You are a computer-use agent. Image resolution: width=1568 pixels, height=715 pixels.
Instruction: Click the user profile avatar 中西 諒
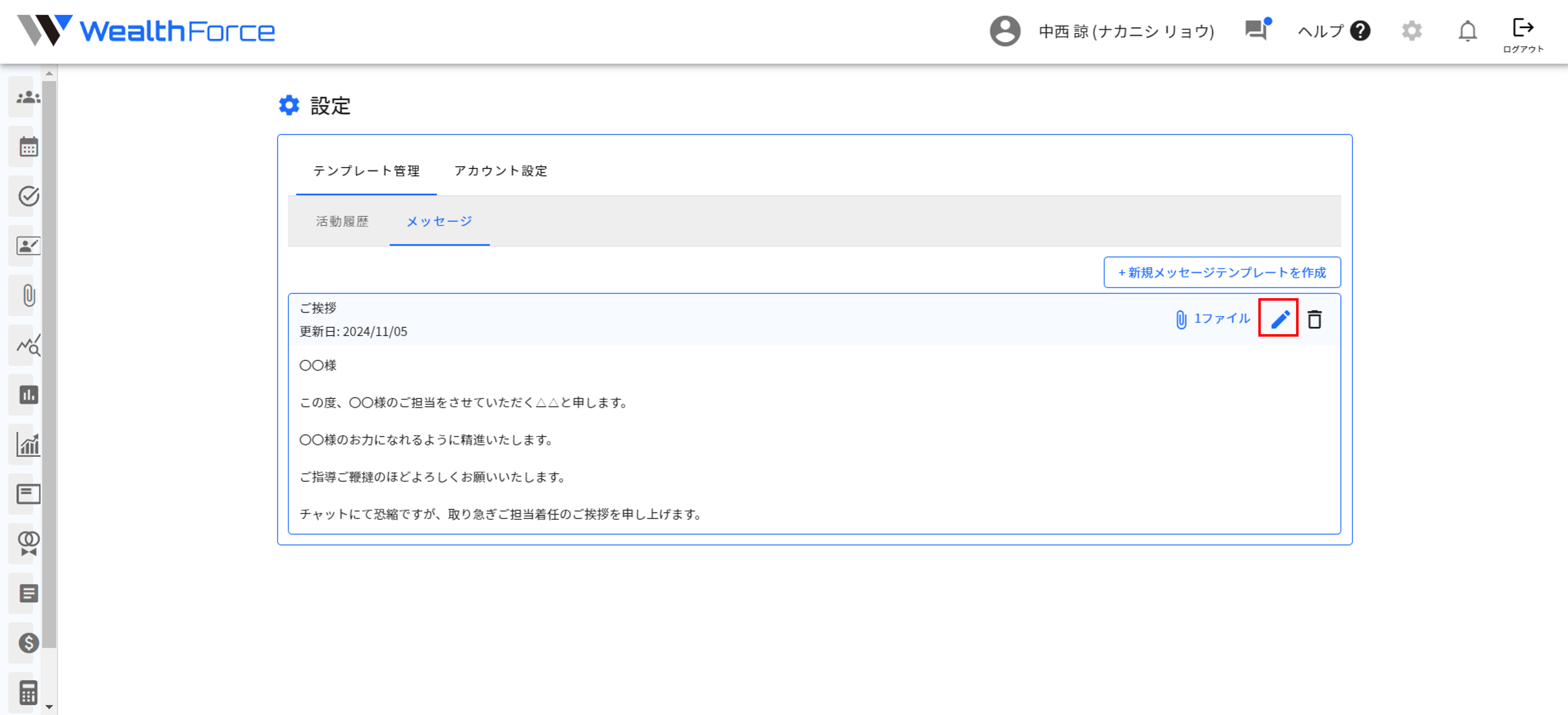coord(1005,30)
